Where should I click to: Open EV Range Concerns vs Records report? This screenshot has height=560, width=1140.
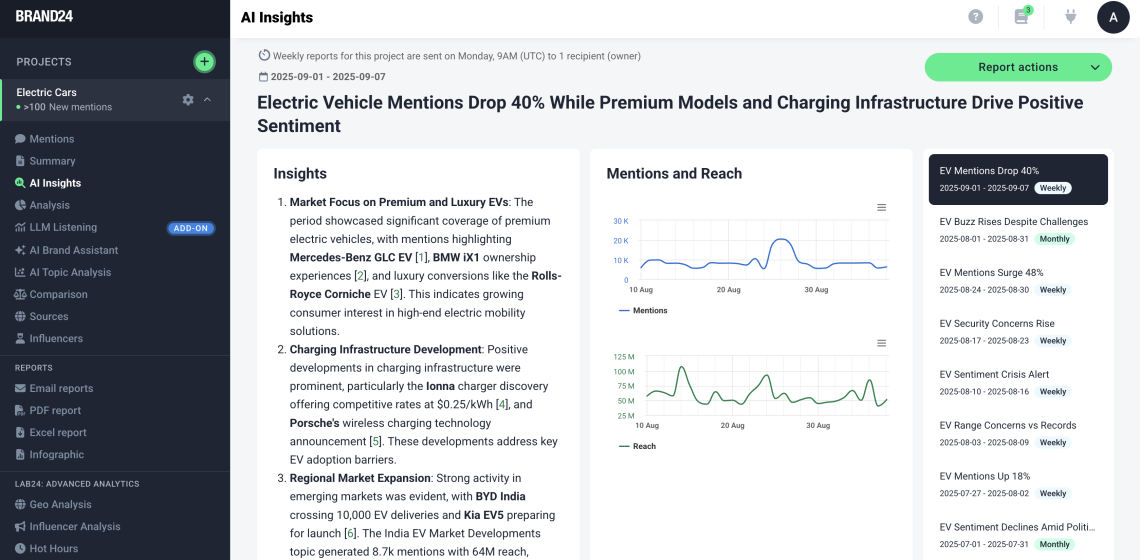click(1018, 433)
